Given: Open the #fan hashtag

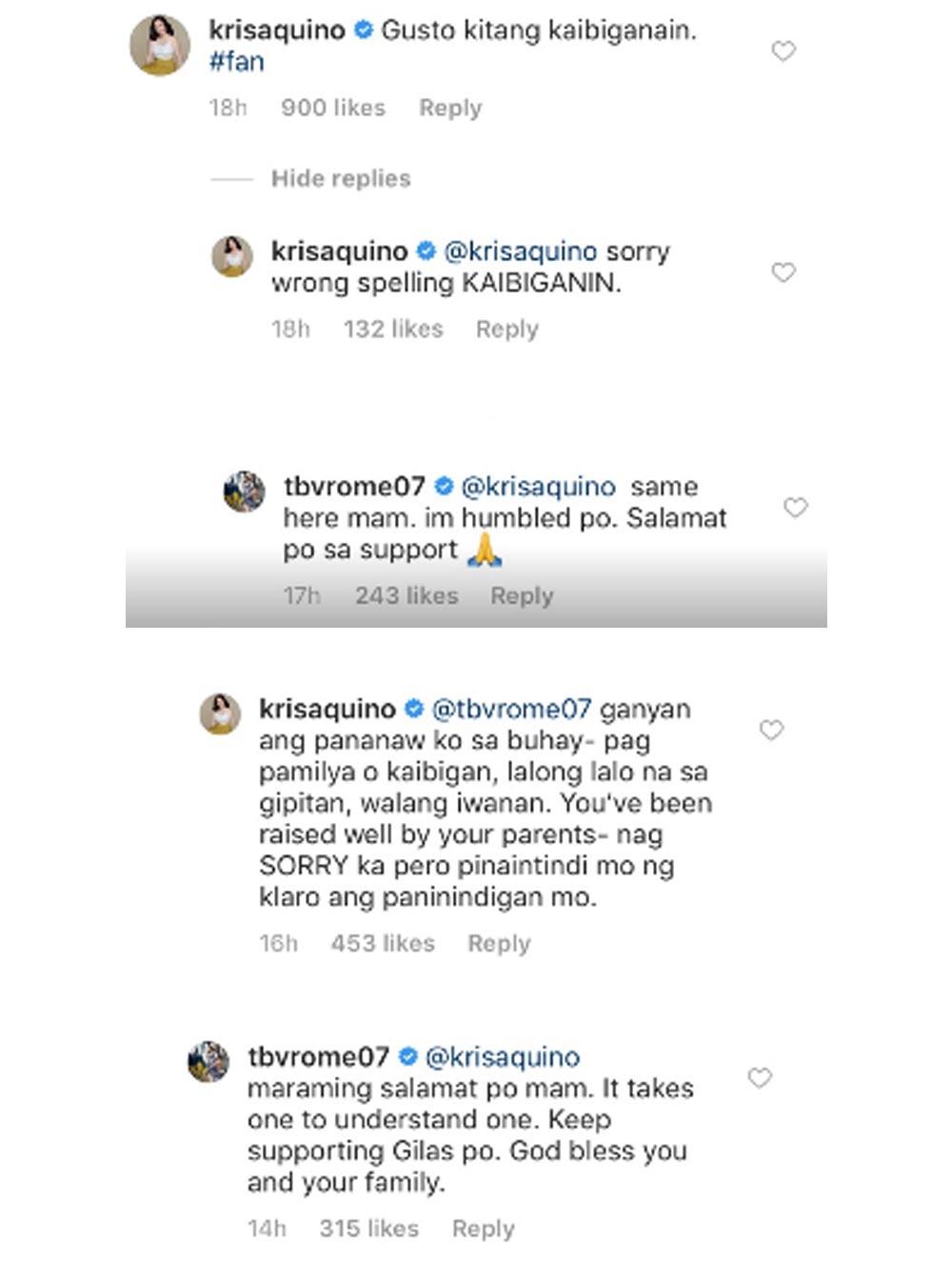Looking at the screenshot, I should click(x=236, y=62).
